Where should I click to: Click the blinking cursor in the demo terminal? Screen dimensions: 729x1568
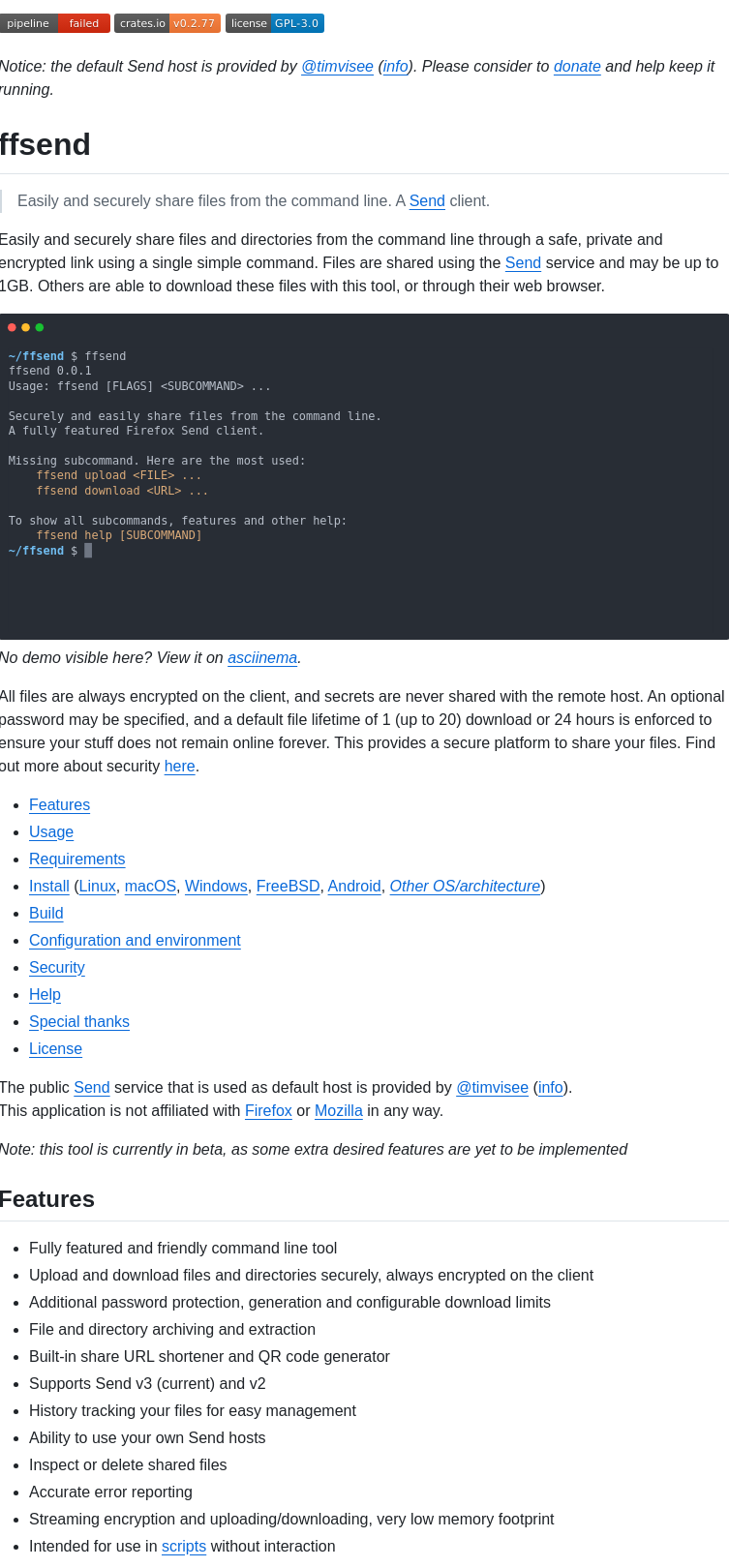pyautogui.click(x=88, y=550)
